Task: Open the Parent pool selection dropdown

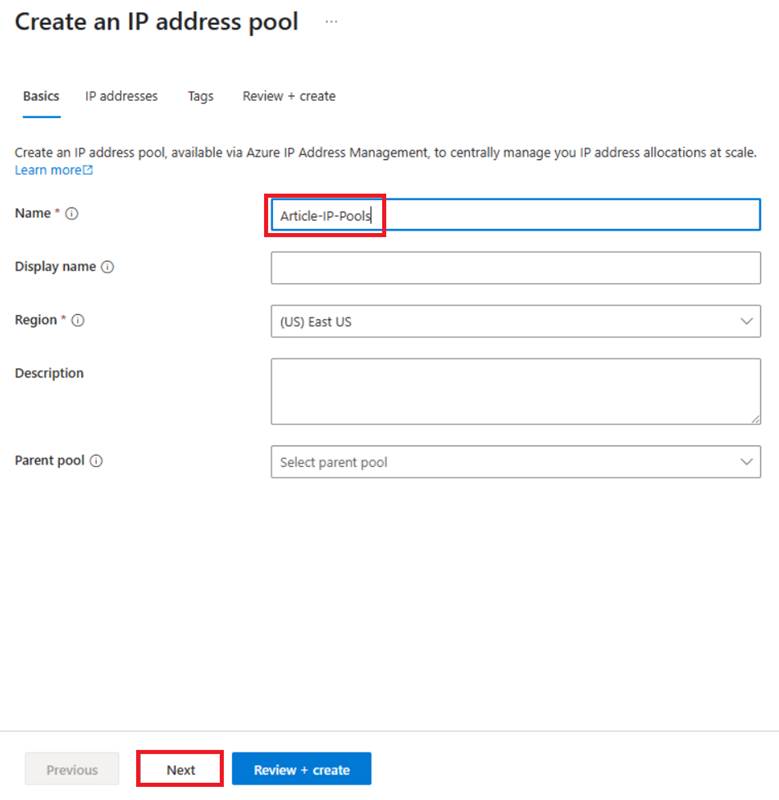Action: (514, 461)
